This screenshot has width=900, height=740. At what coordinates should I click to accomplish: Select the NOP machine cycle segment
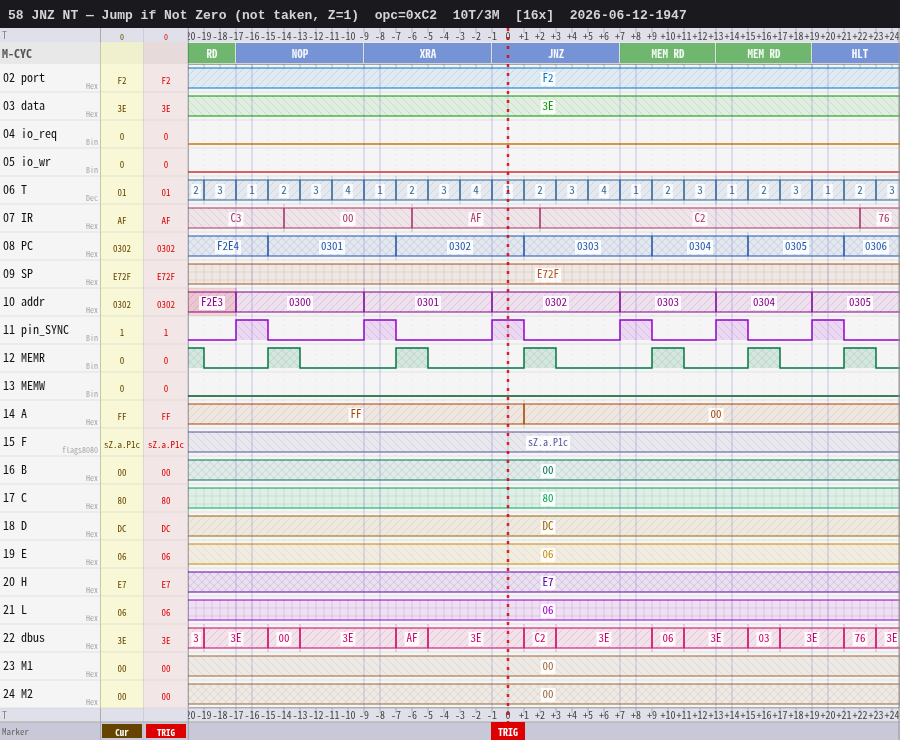tap(300, 54)
